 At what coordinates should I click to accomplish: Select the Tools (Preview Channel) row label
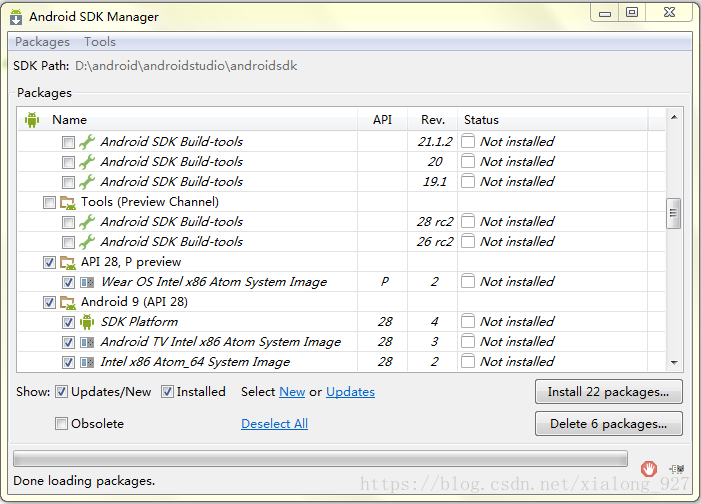150,202
